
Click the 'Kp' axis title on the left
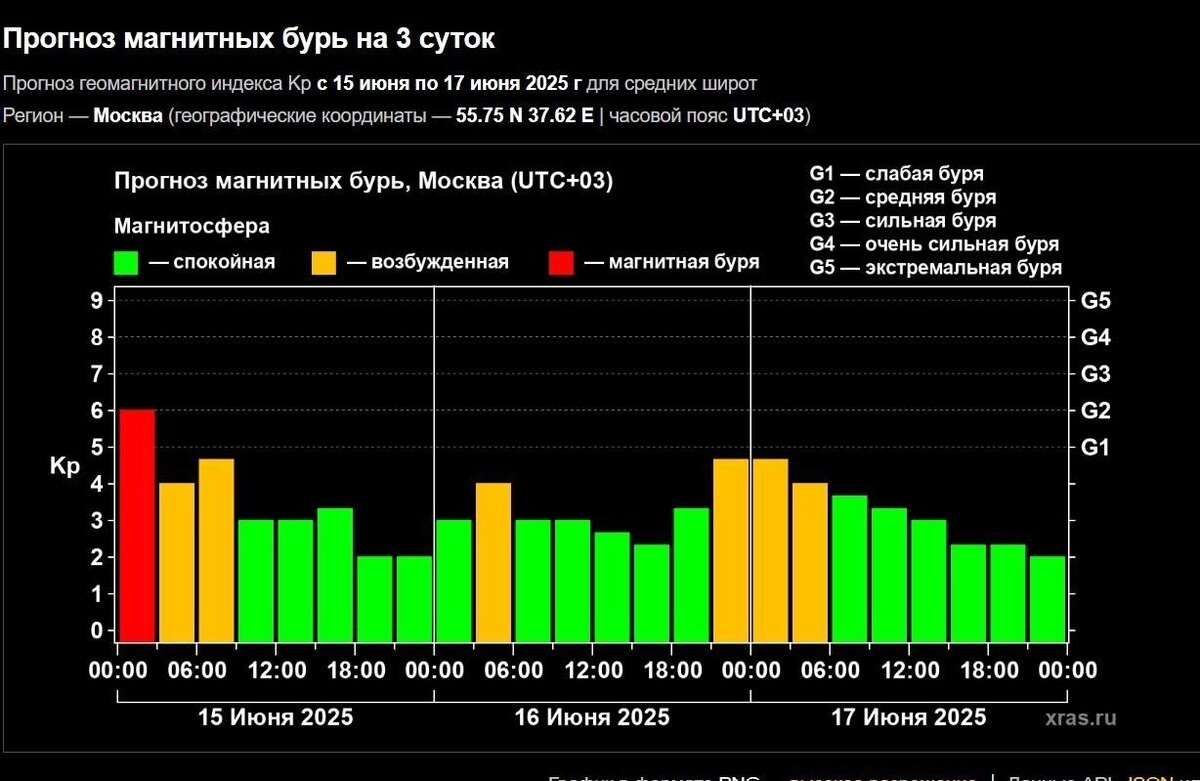pyautogui.click(x=64, y=467)
